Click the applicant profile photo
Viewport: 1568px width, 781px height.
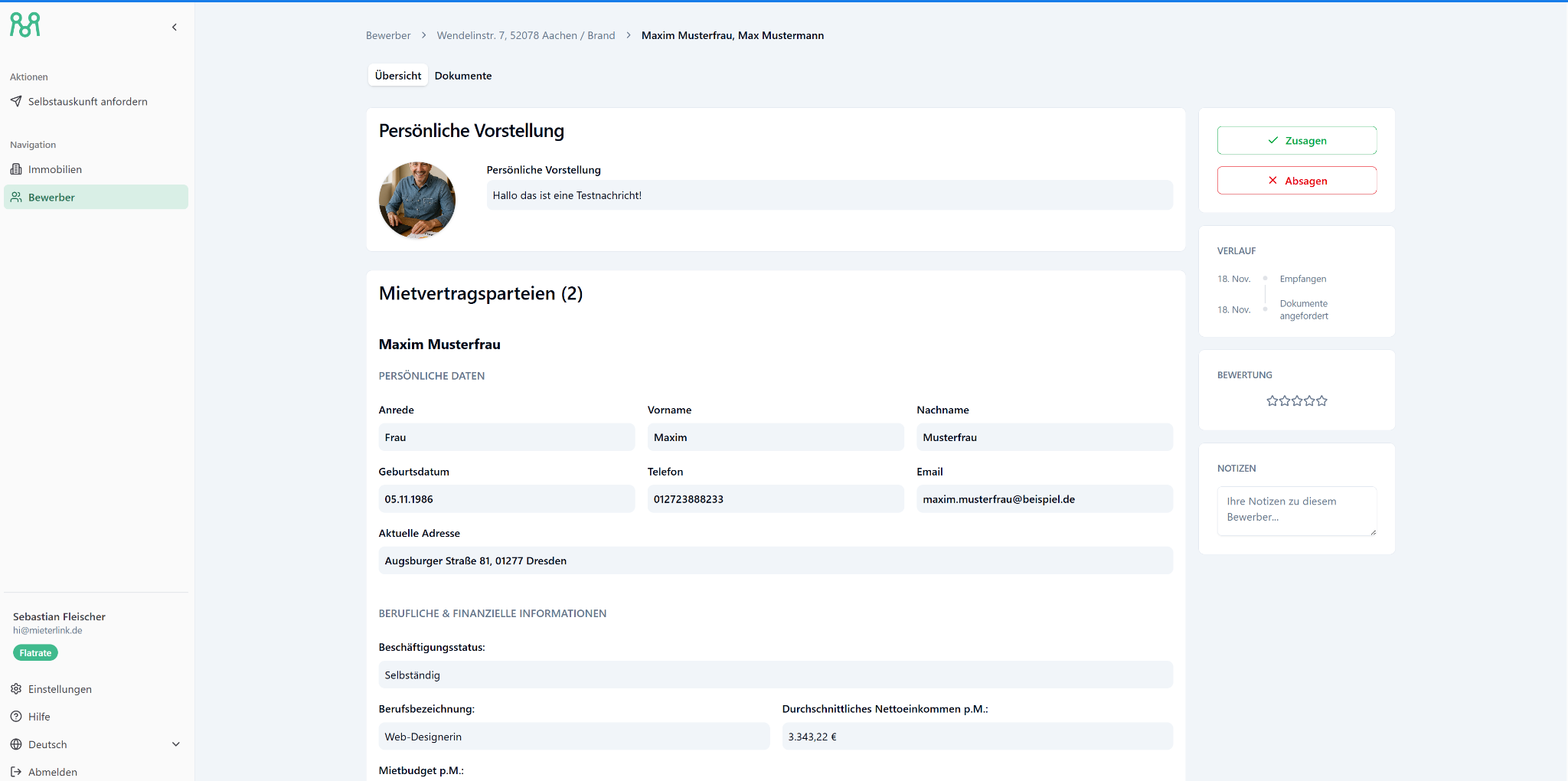(417, 200)
